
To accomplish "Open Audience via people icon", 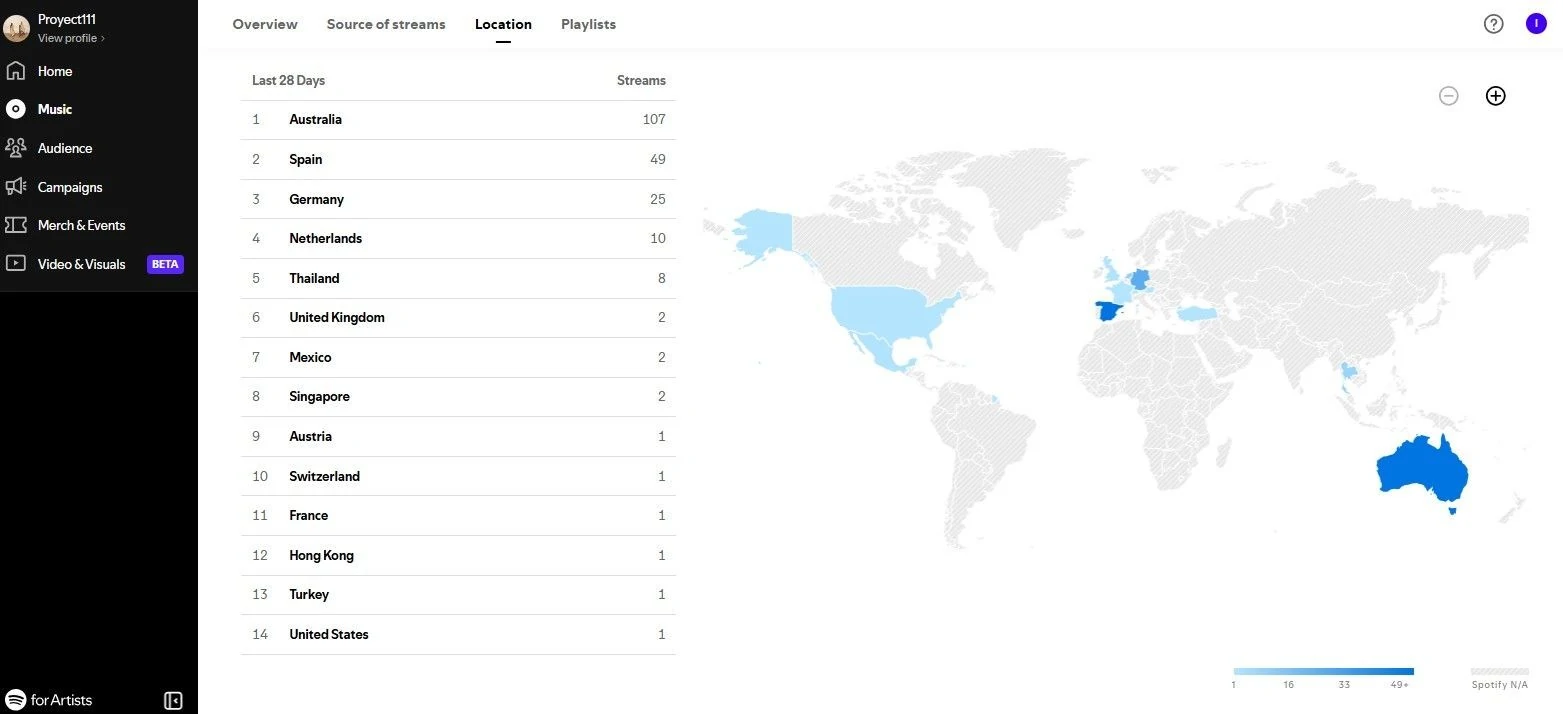I will tap(16, 148).
